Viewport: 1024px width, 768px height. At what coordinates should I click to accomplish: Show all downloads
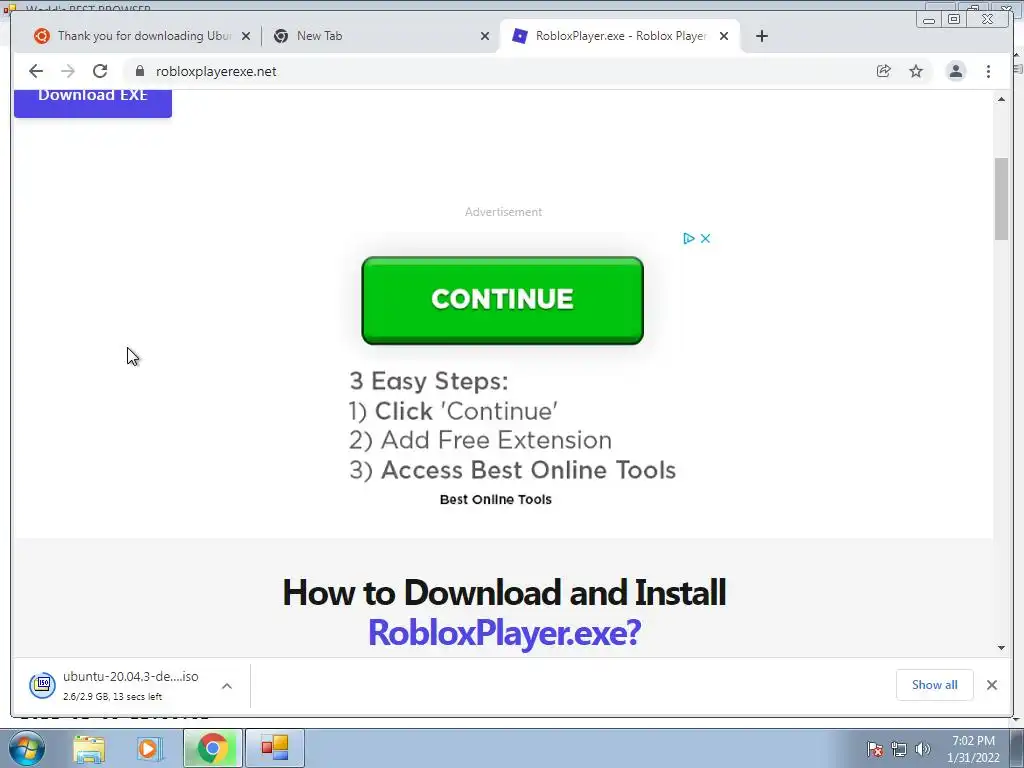935,685
